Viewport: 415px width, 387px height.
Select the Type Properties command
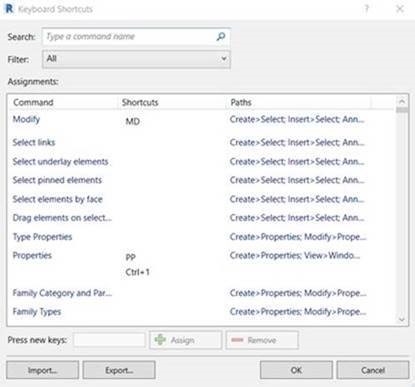(42, 237)
